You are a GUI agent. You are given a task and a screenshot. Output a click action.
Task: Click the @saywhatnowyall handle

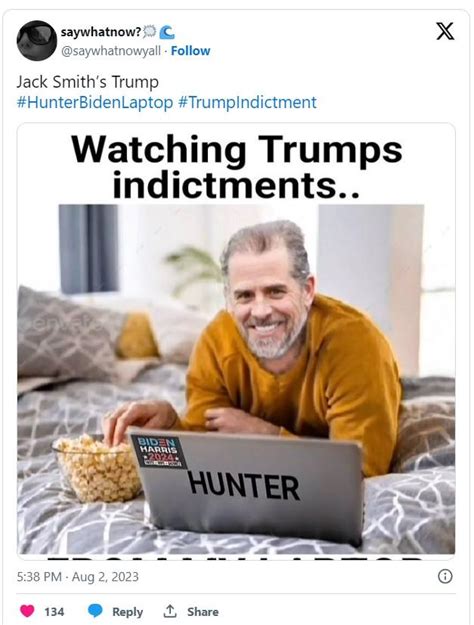coord(111,51)
